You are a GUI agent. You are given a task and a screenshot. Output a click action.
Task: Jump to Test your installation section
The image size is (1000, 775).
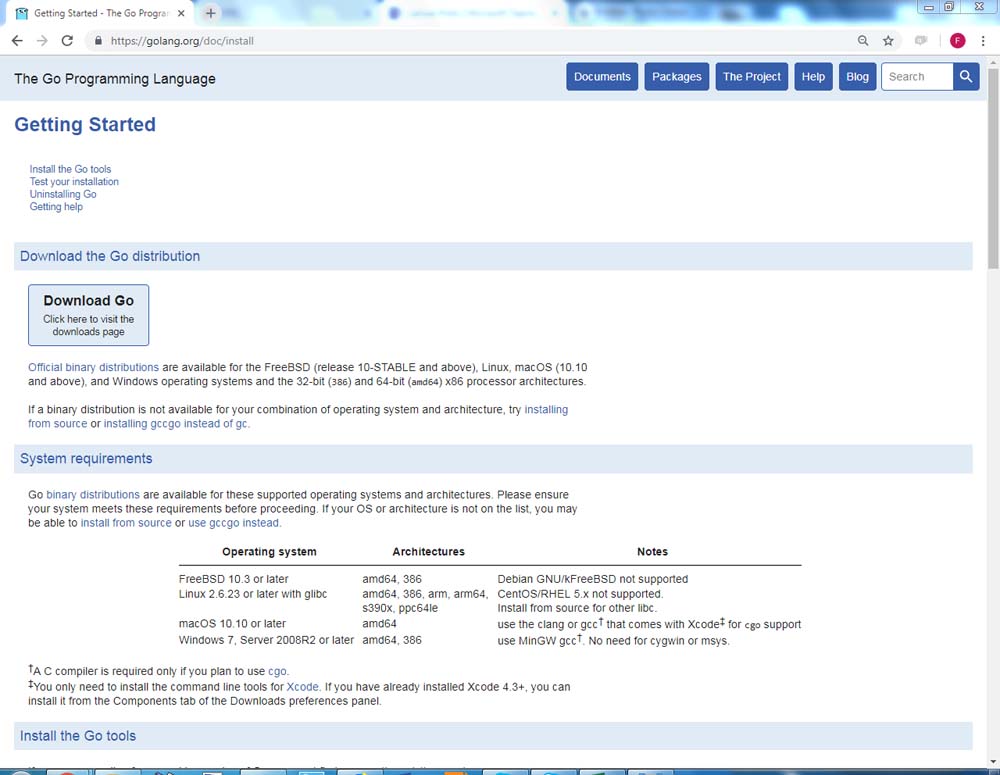(x=74, y=182)
